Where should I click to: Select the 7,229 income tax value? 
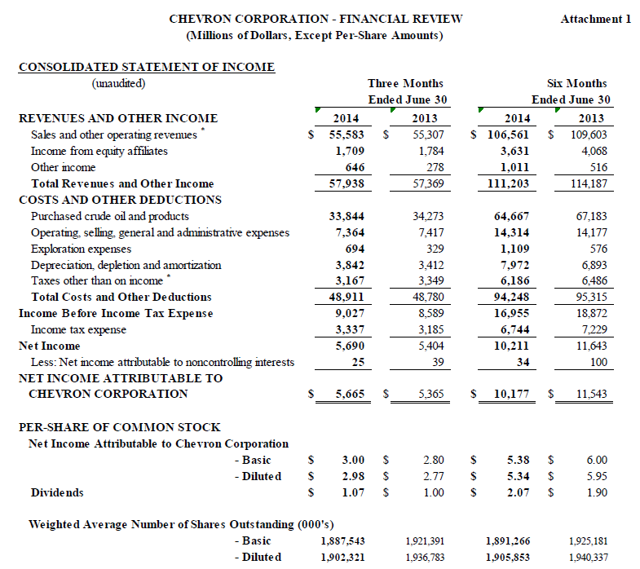[x=594, y=329]
